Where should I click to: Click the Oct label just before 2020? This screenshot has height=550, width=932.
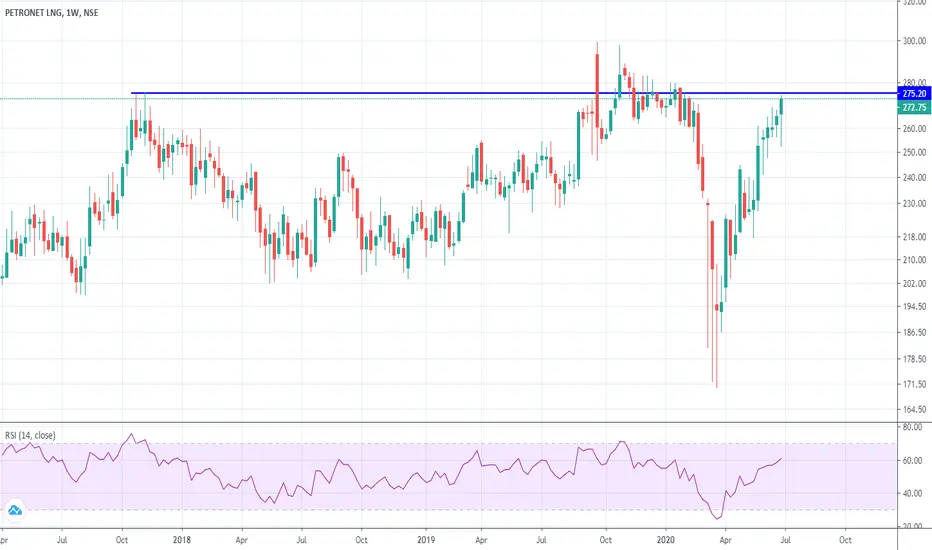pos(606,540)
